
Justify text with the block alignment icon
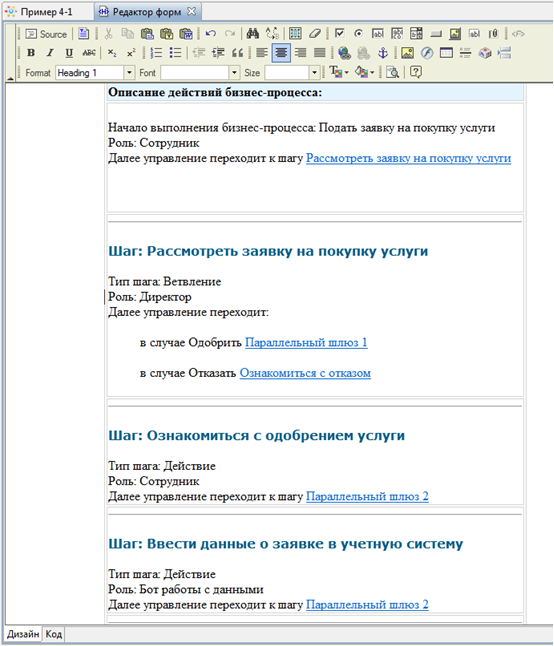coord(320,53)
